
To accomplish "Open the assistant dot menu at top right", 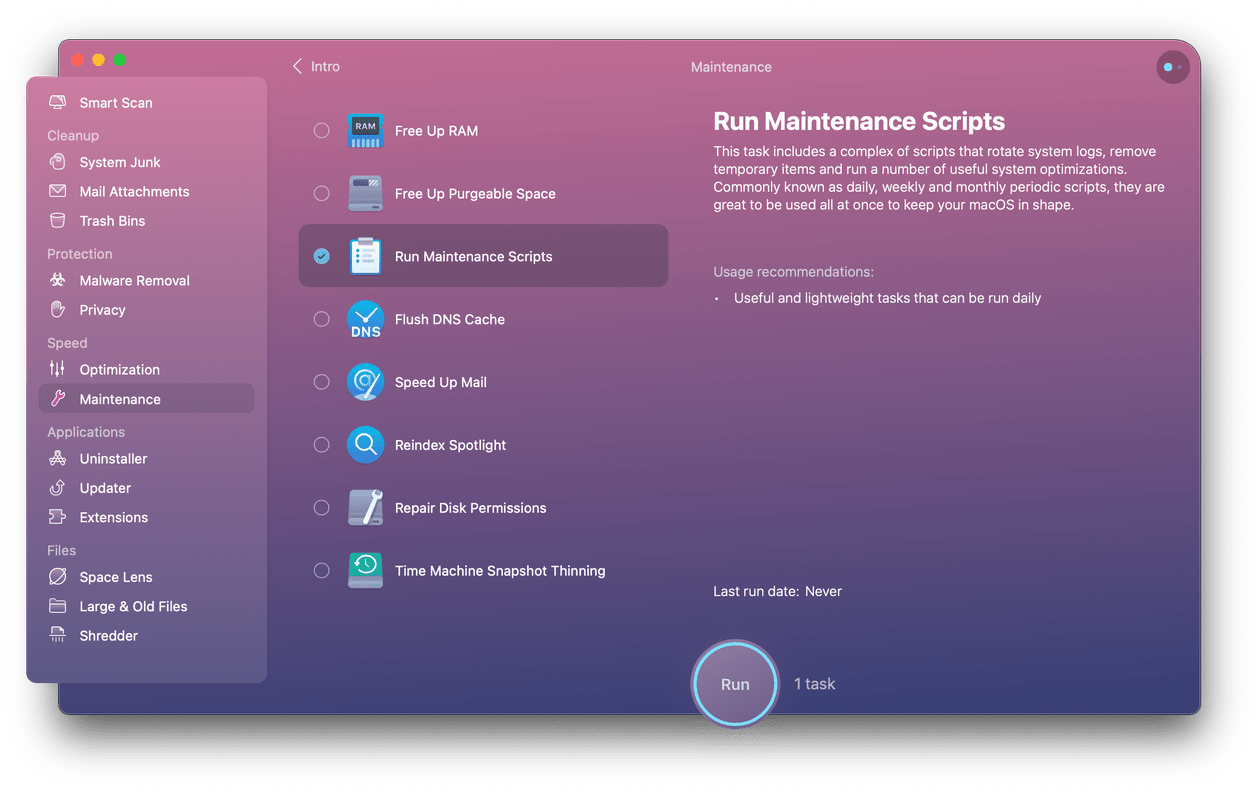I will 1173,67.
